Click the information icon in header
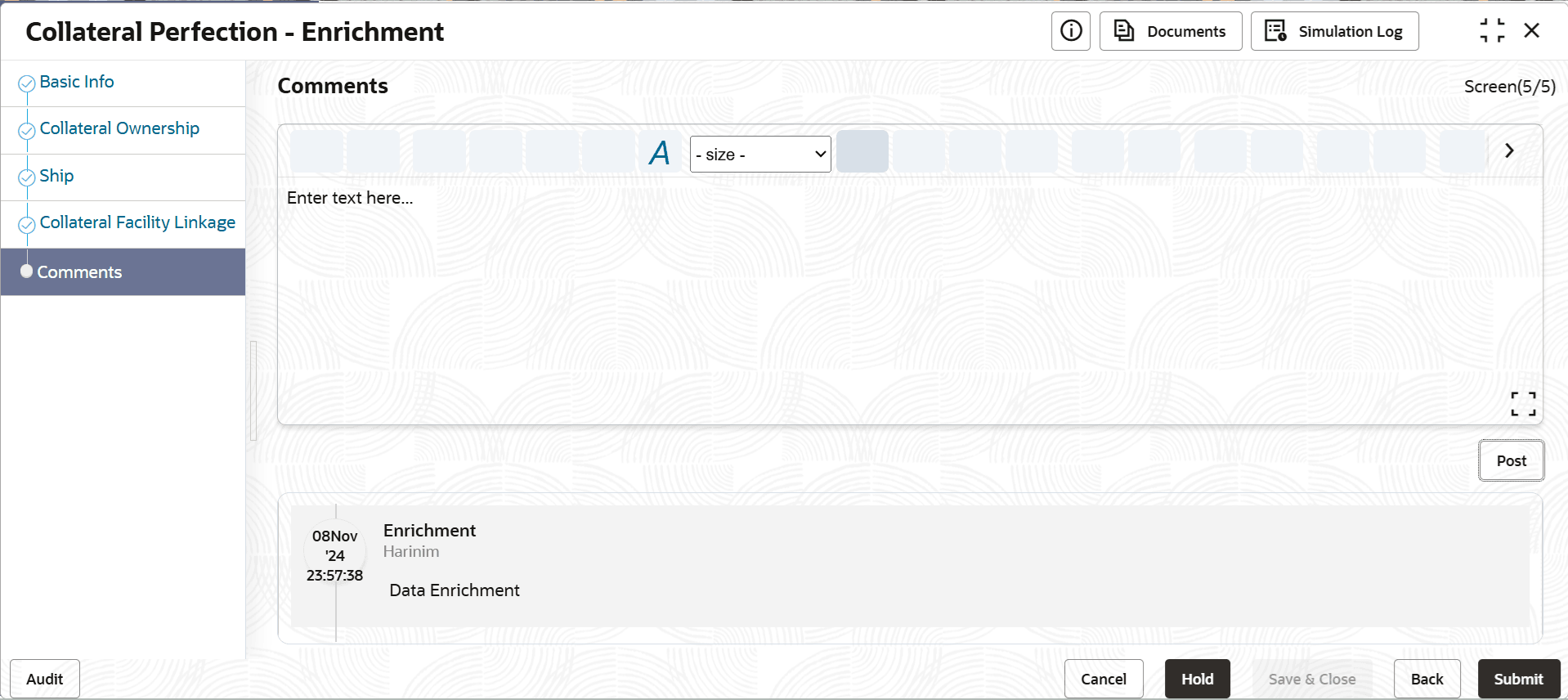The height and width of the screenshot is (700, 1568). (x=1070, y=31)
